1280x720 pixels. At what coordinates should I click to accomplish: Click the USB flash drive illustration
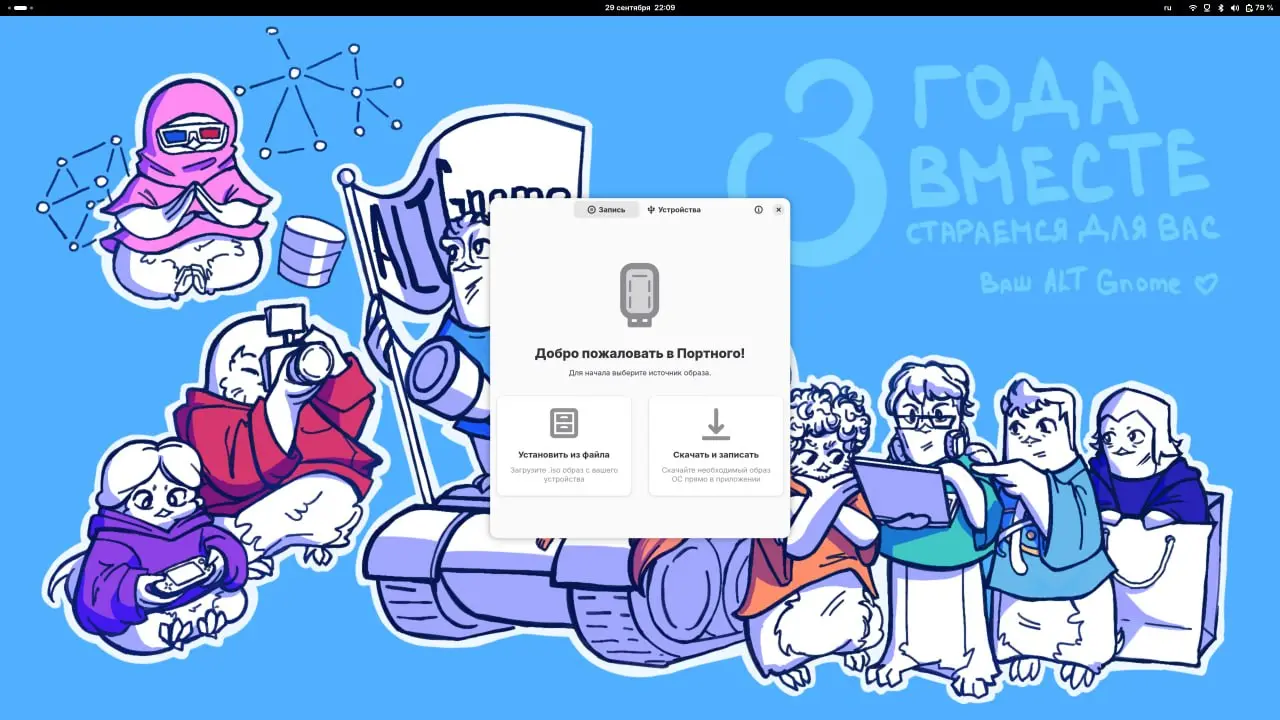pos(639,295)
